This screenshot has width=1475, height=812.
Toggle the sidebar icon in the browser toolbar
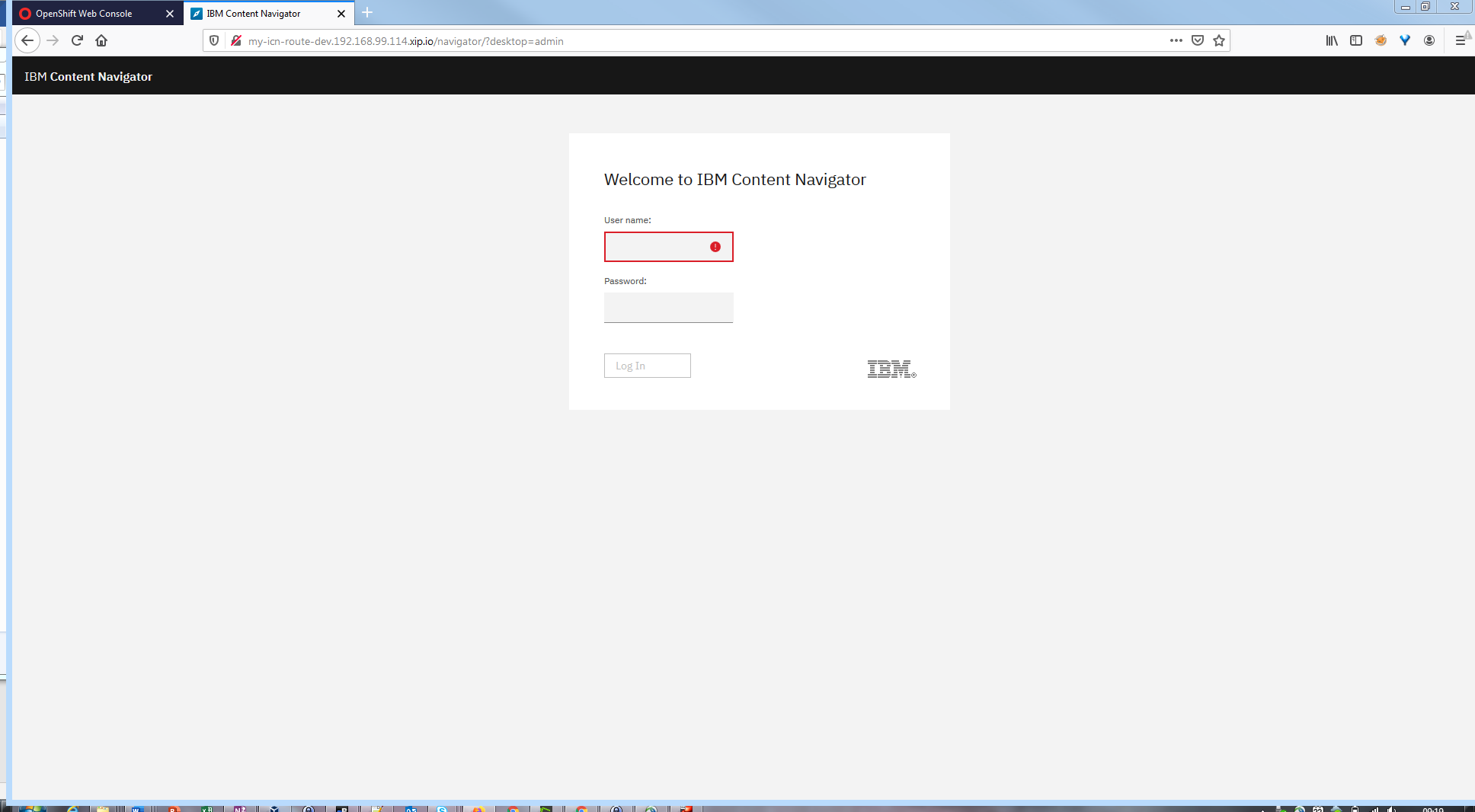point(1356,40)
